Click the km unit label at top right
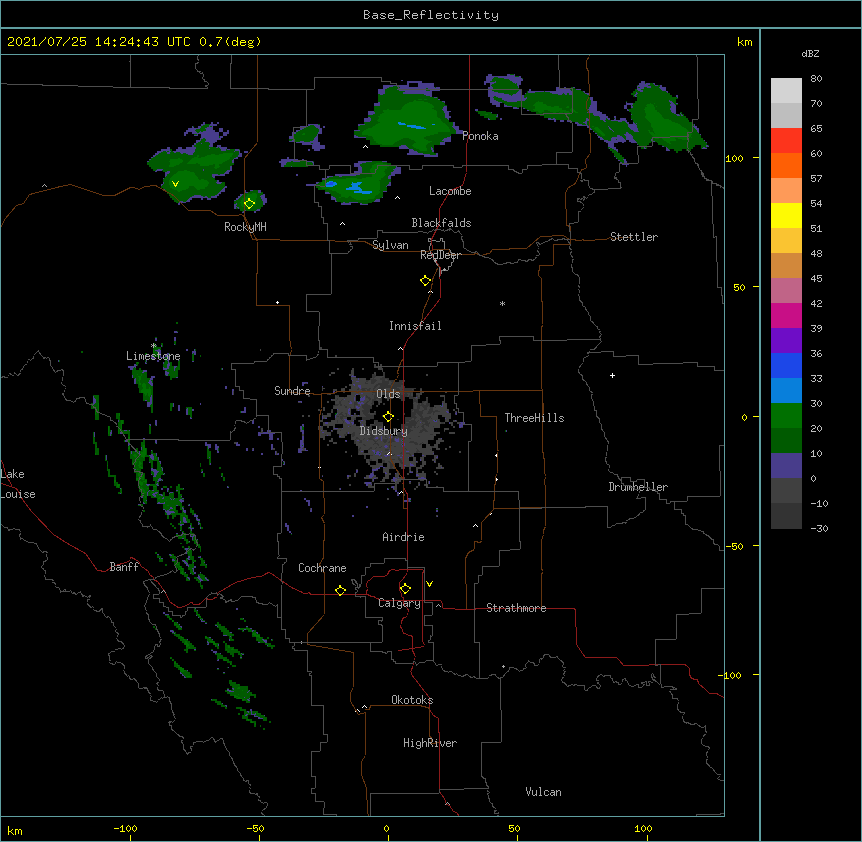 point(744,42)
